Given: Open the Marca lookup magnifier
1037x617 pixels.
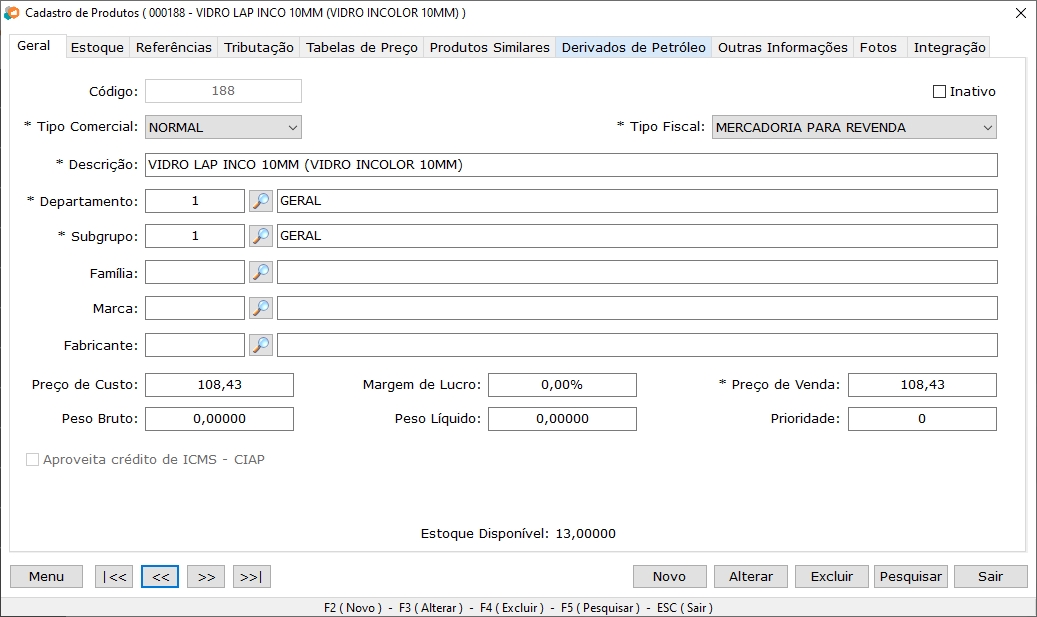Looking at the screenshot, I should click(x=260, y=308).
